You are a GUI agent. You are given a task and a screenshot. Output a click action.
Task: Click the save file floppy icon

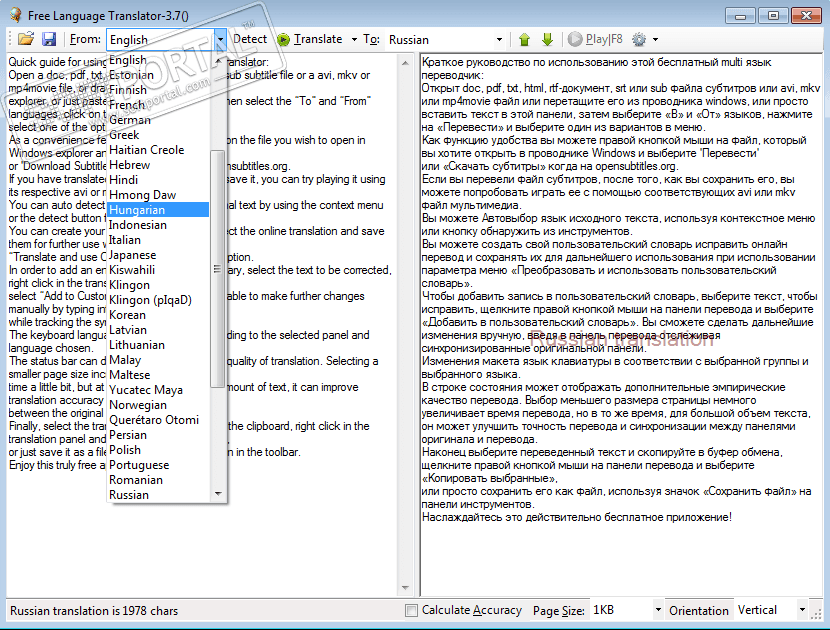49,39
